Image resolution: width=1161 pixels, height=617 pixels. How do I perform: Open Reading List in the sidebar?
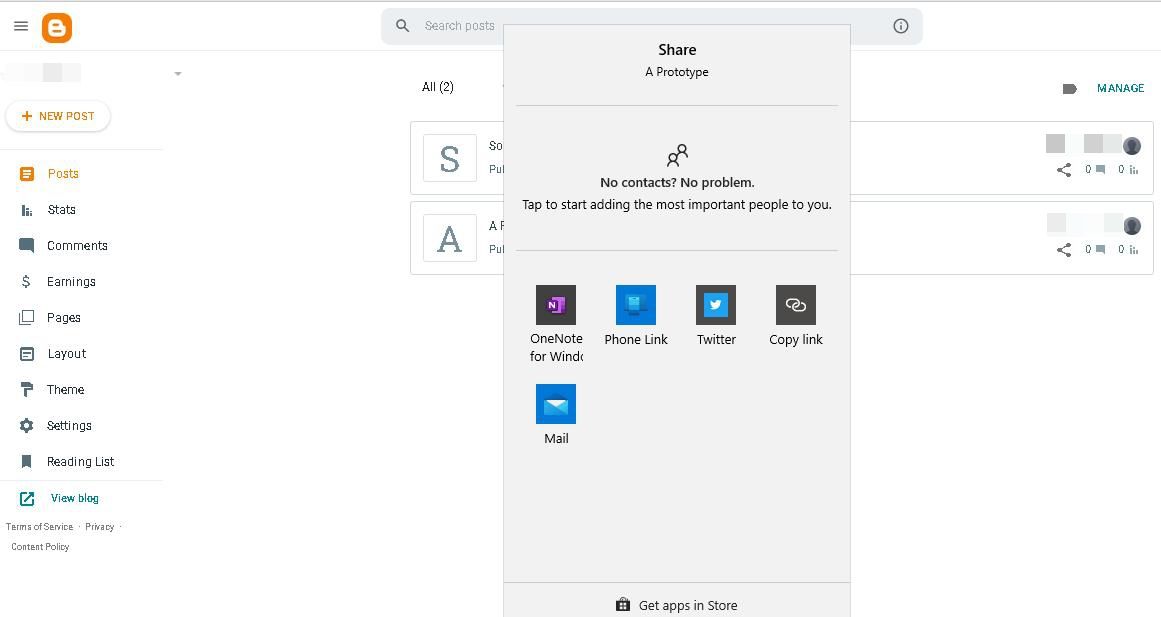click(x=81, y=461)
